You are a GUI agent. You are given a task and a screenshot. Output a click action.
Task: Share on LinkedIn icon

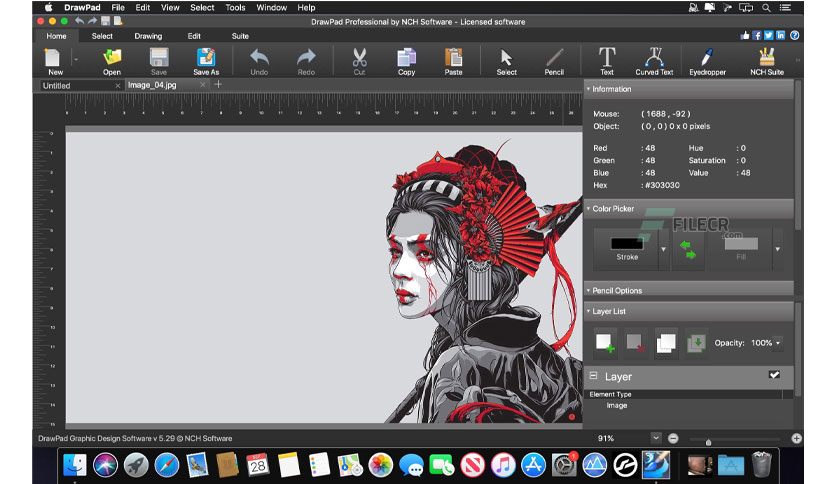(781, 35)
